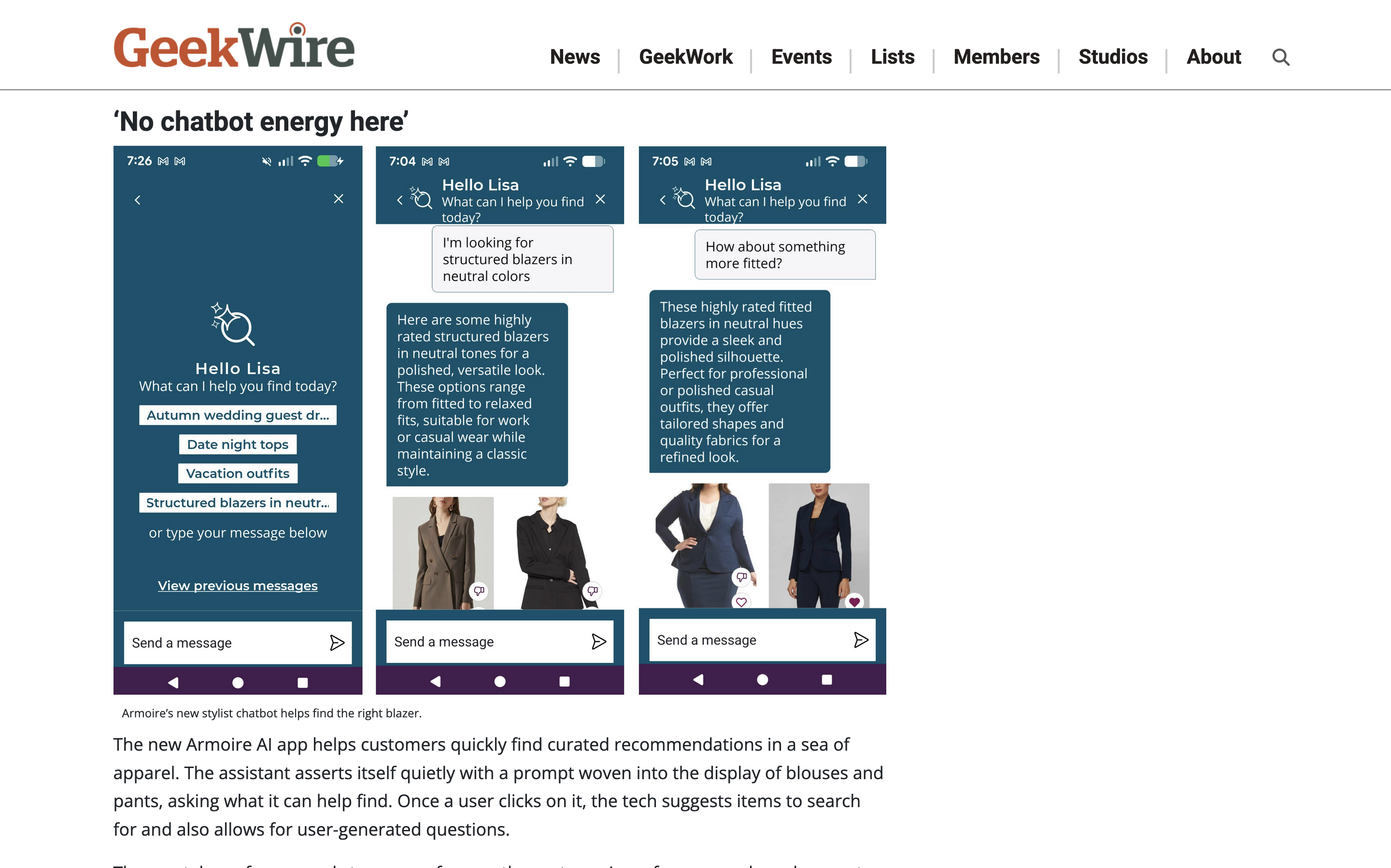Click 'I'm looking for structured blazers' bubble
The image size is (1391, 868).
(523, 259)
